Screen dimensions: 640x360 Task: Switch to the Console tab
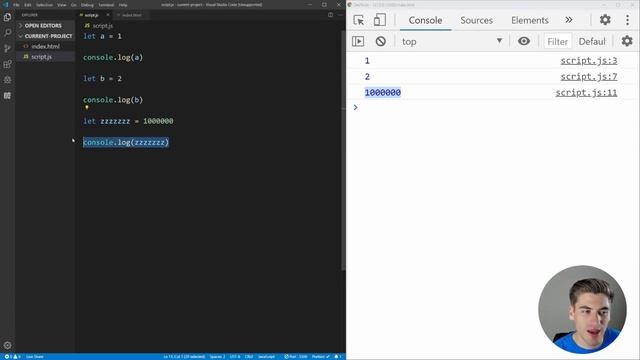point(425,20)
